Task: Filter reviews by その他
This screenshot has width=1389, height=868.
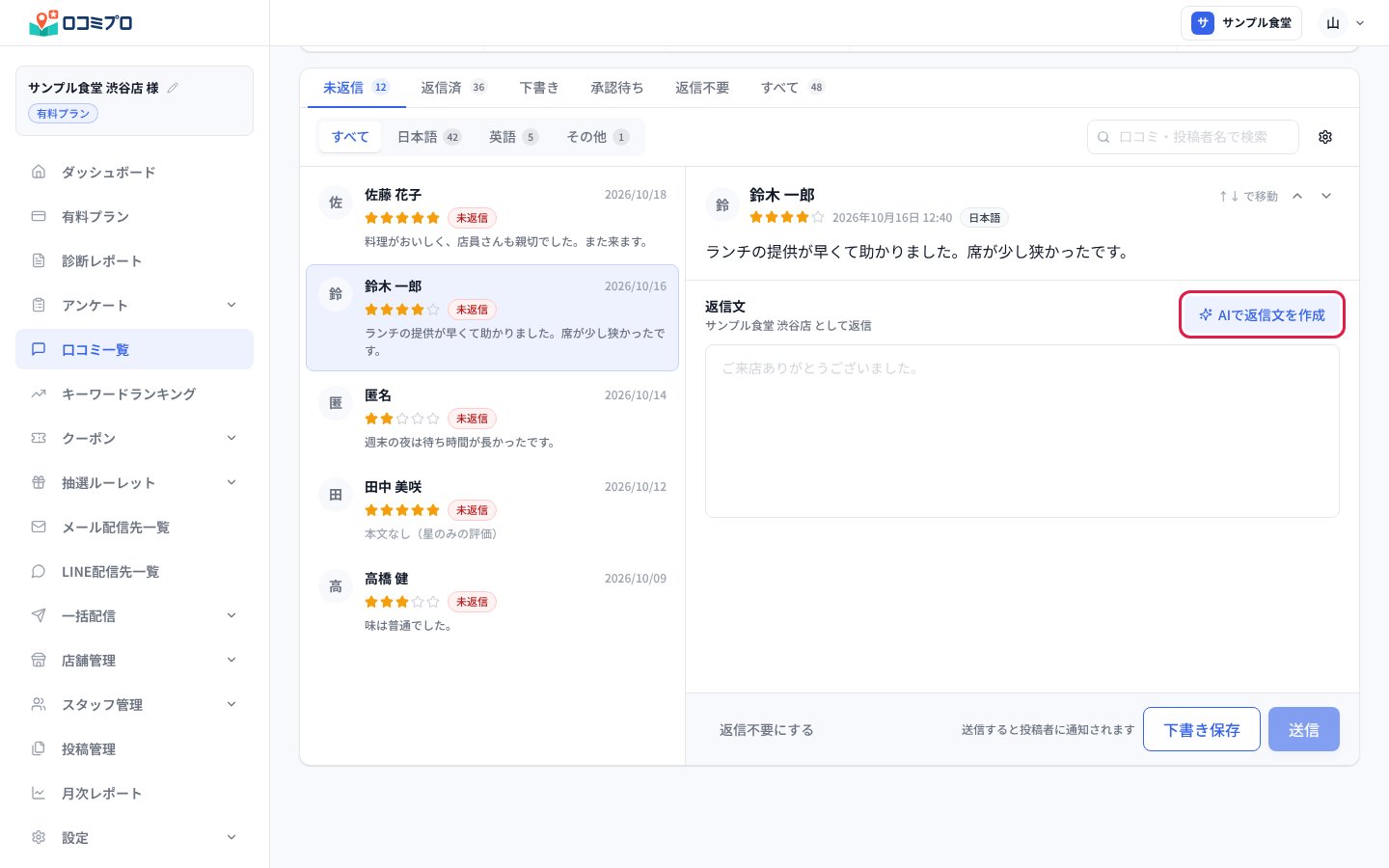Action: 598,137
